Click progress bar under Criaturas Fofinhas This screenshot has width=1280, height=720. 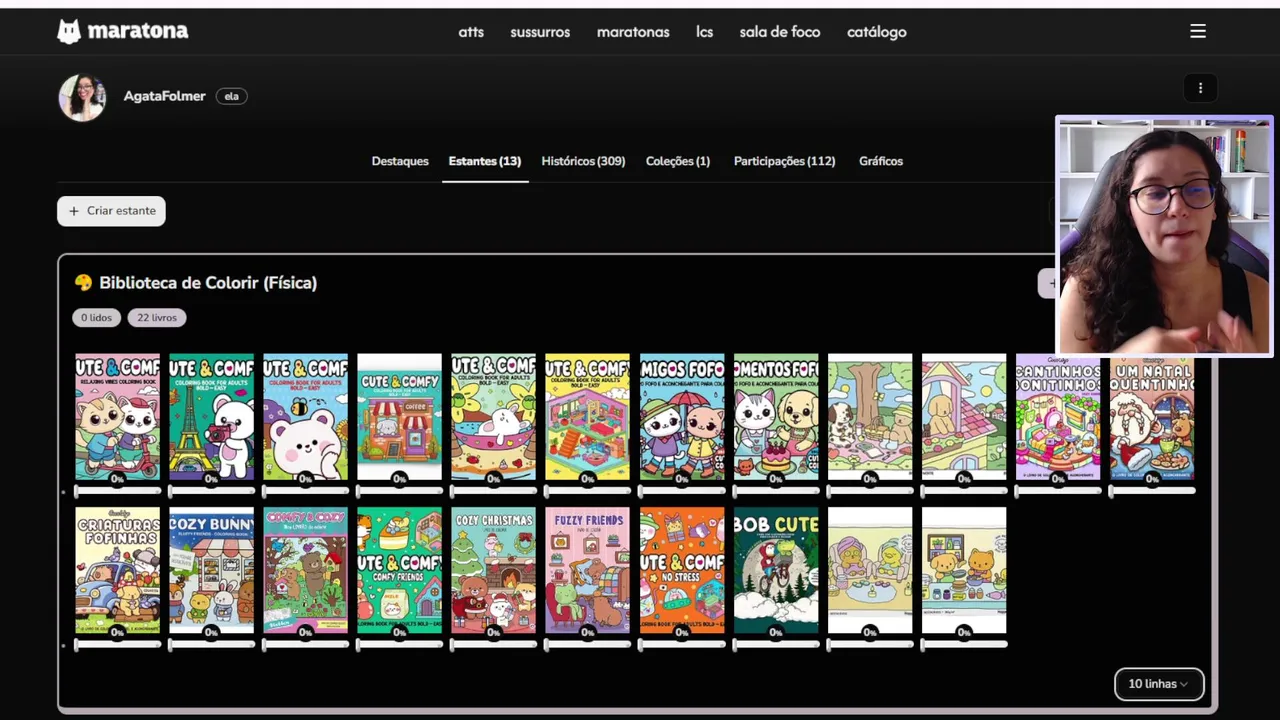click(117, 644)
